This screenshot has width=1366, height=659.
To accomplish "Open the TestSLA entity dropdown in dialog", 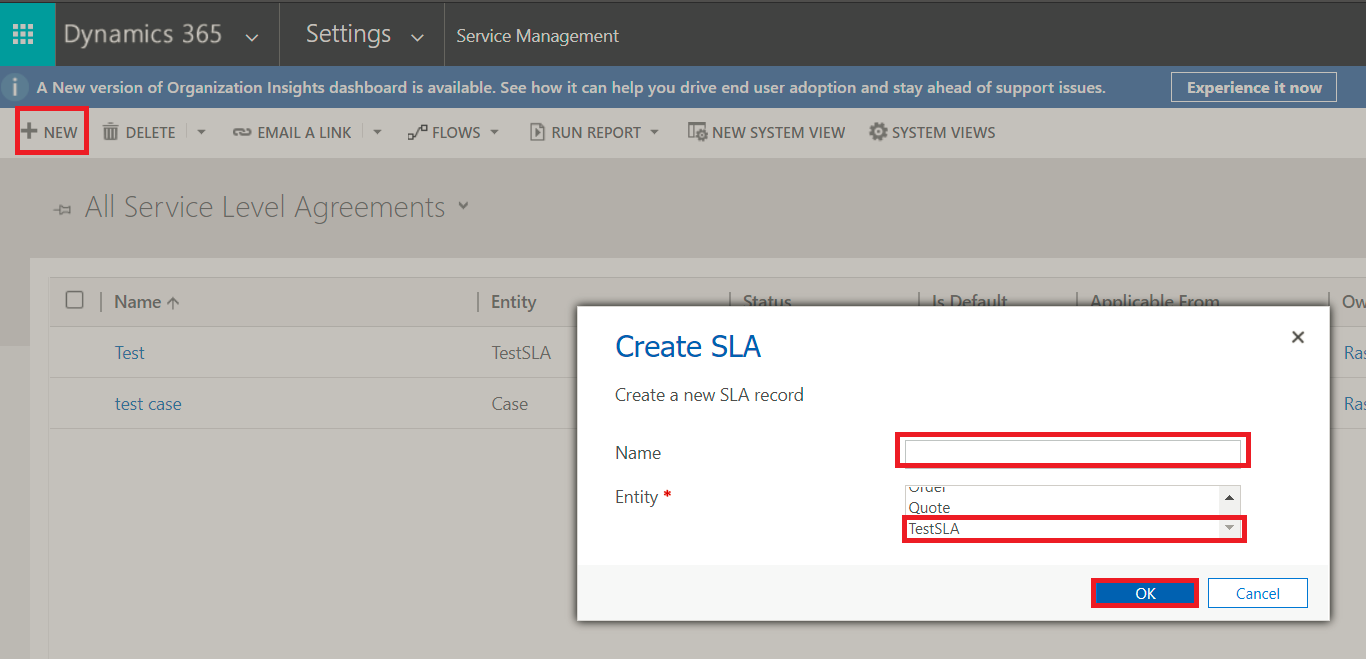I will pos(1230,528).
